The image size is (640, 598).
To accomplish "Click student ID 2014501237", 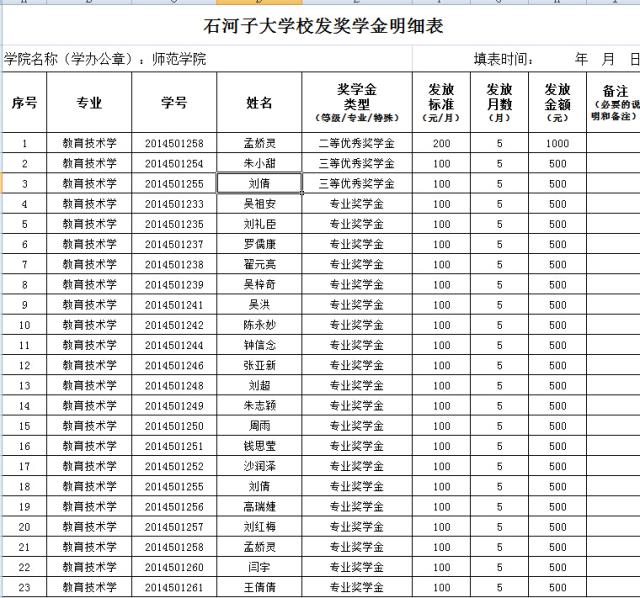I will [x=174, y=244].
